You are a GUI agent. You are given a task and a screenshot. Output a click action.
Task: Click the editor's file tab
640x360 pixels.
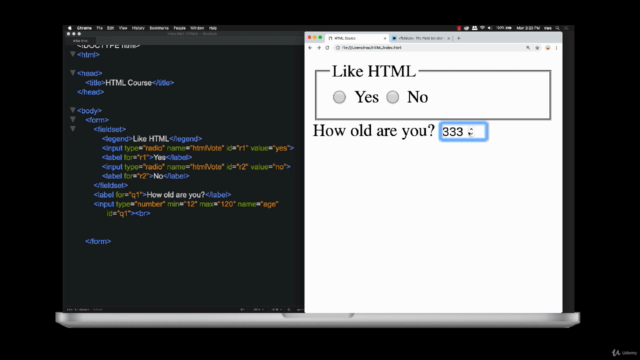(80, 41)
